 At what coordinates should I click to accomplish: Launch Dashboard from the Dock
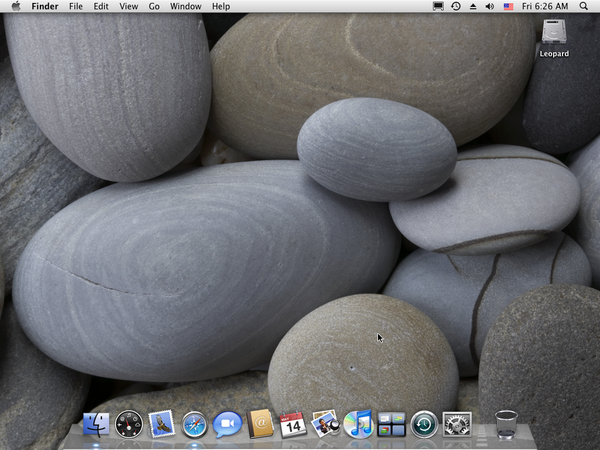point(129,424)
